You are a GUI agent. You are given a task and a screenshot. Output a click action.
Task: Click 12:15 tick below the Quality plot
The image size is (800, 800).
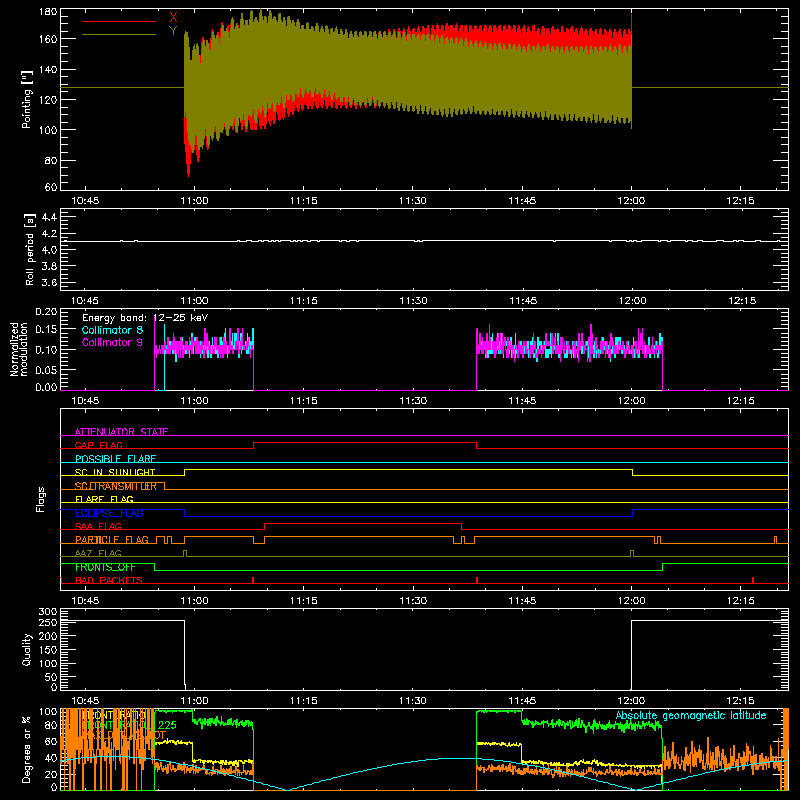[x=740, y=701]
